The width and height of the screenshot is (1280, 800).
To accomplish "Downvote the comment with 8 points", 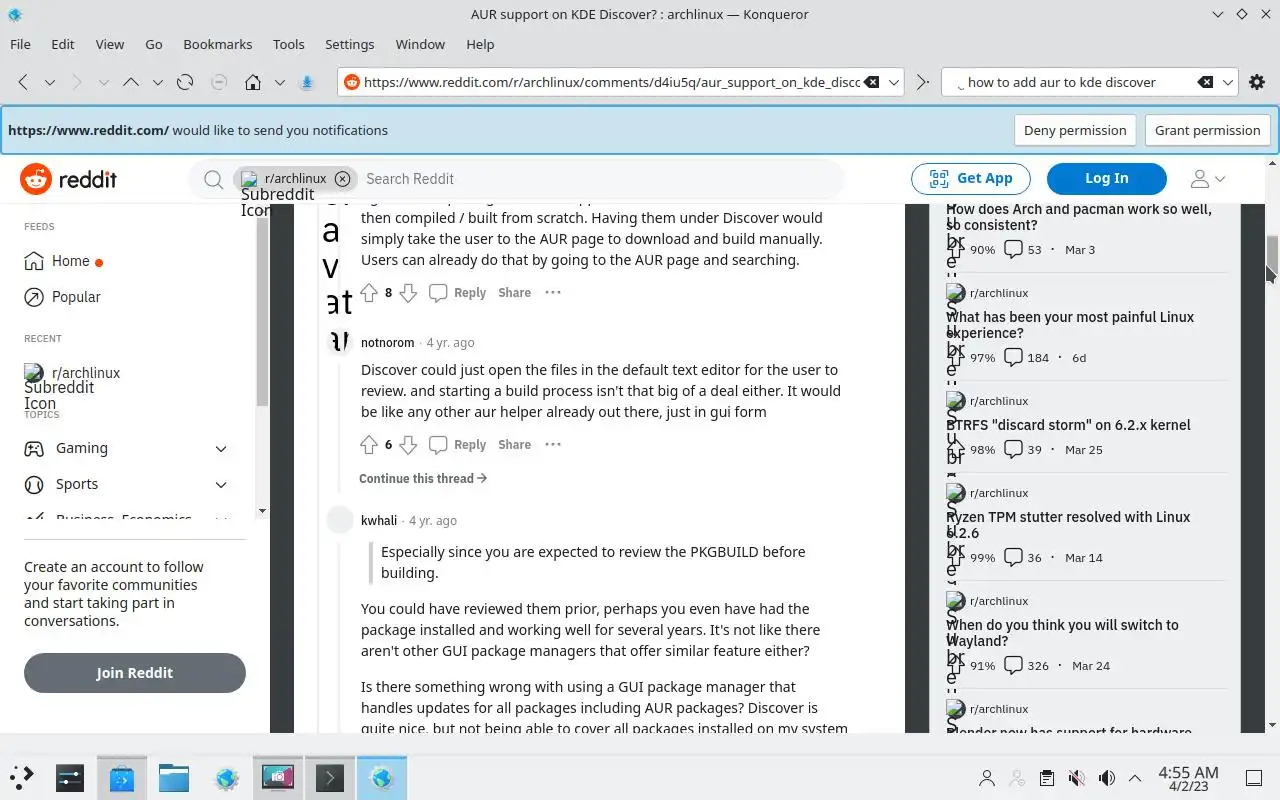I will [407, 292].
